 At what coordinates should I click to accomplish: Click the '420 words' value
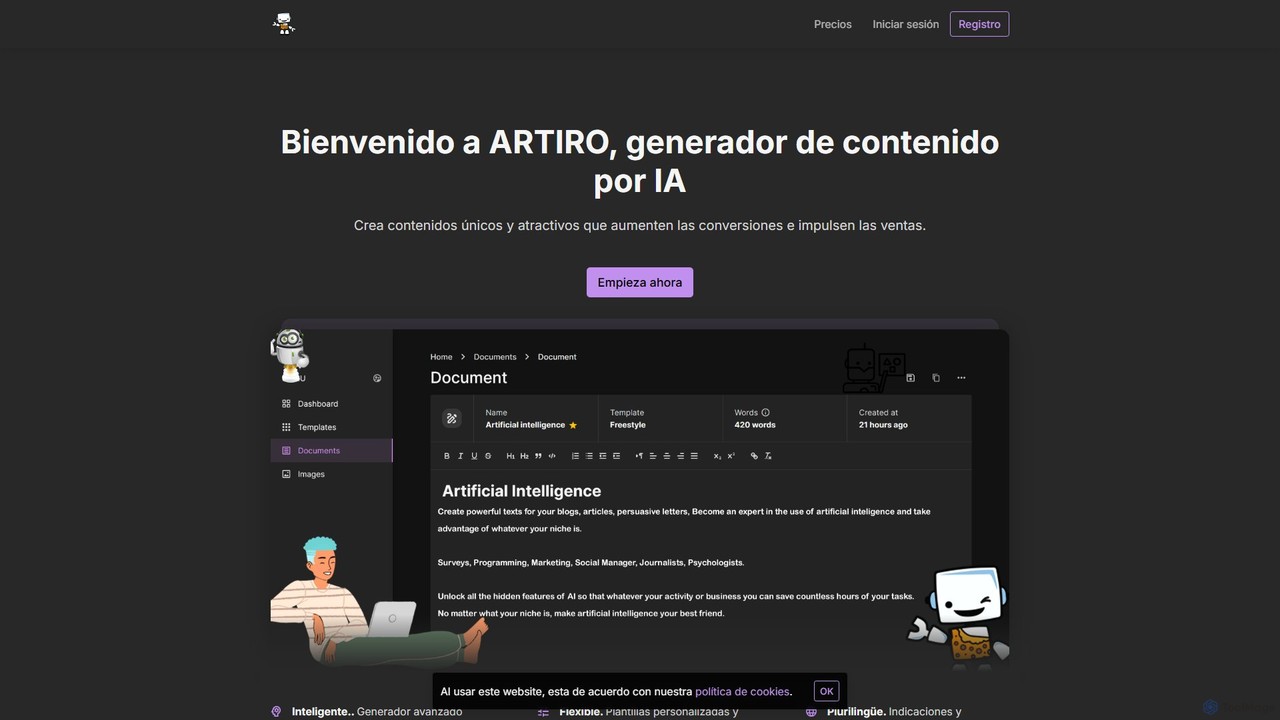(755, 425)
